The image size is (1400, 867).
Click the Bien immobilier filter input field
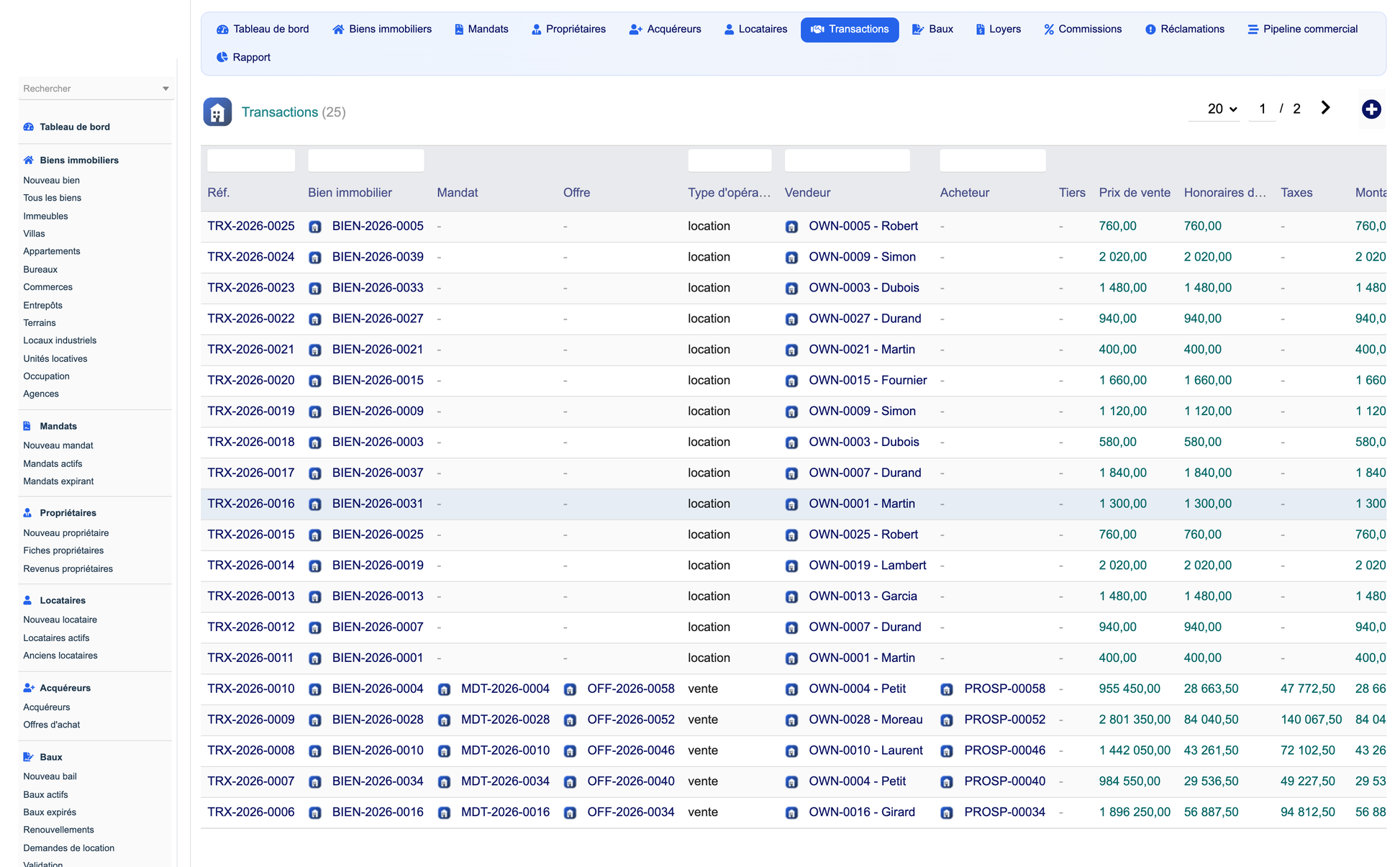tap(366, 160)
